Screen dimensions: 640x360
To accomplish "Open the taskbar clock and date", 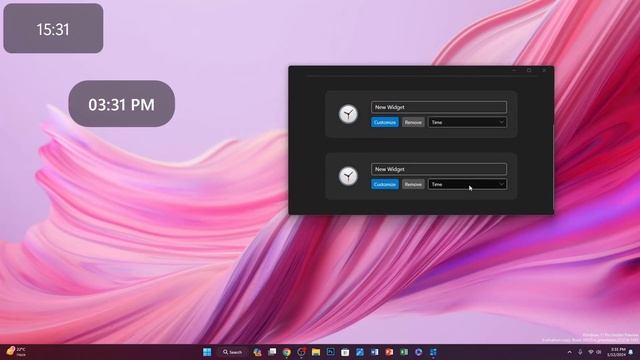I will (x=616, y=352).
